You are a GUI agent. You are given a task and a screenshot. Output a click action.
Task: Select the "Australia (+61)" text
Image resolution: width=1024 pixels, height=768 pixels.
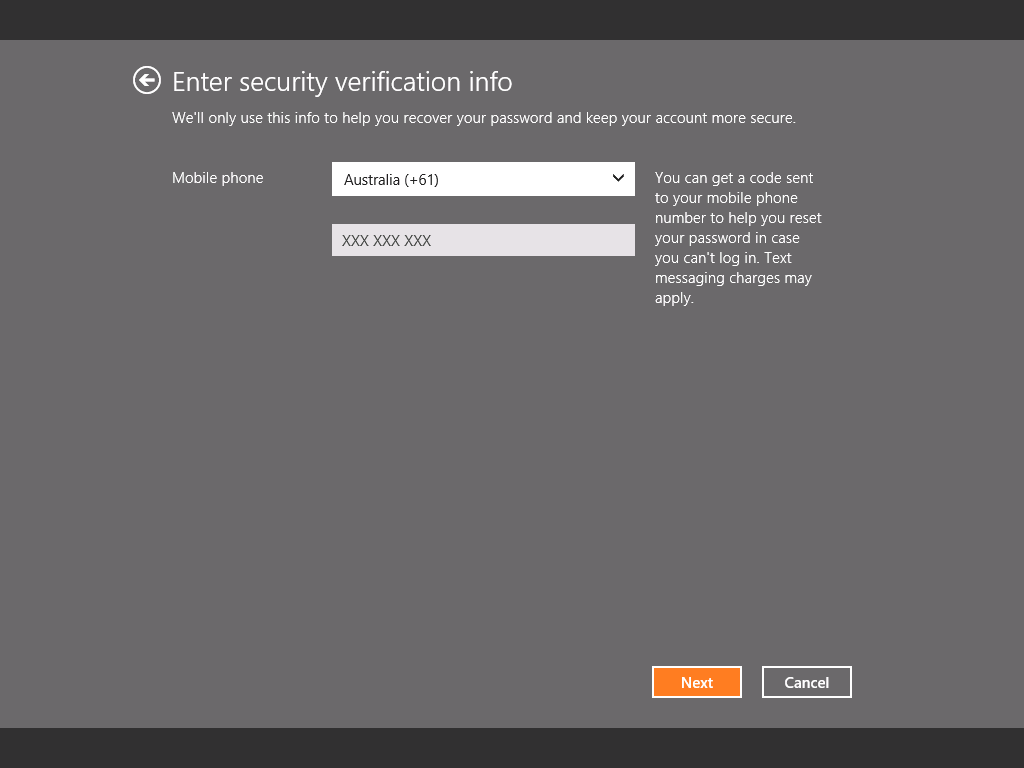click(391, 180)
